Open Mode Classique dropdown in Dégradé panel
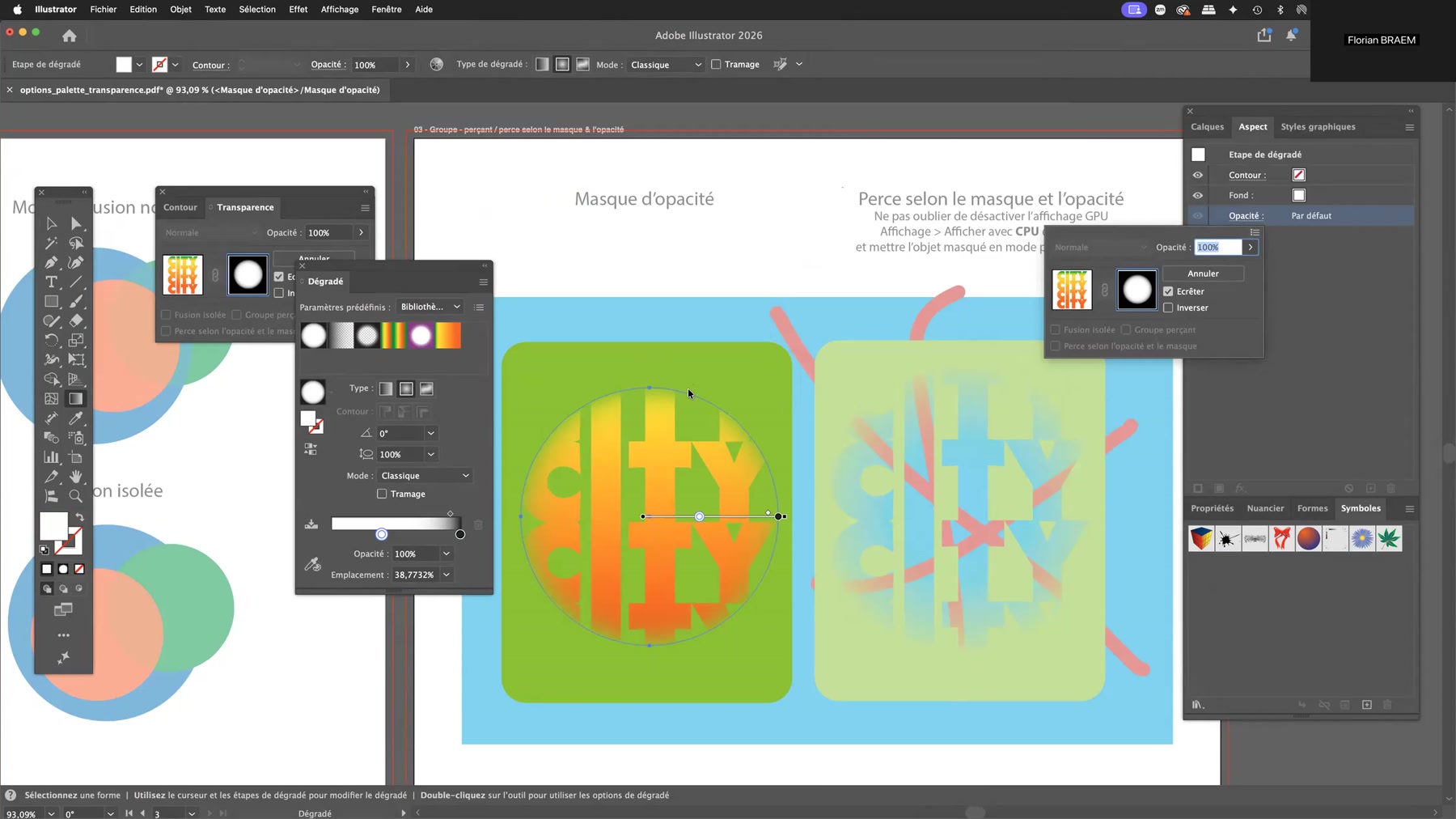 click(x=425, y=476)
